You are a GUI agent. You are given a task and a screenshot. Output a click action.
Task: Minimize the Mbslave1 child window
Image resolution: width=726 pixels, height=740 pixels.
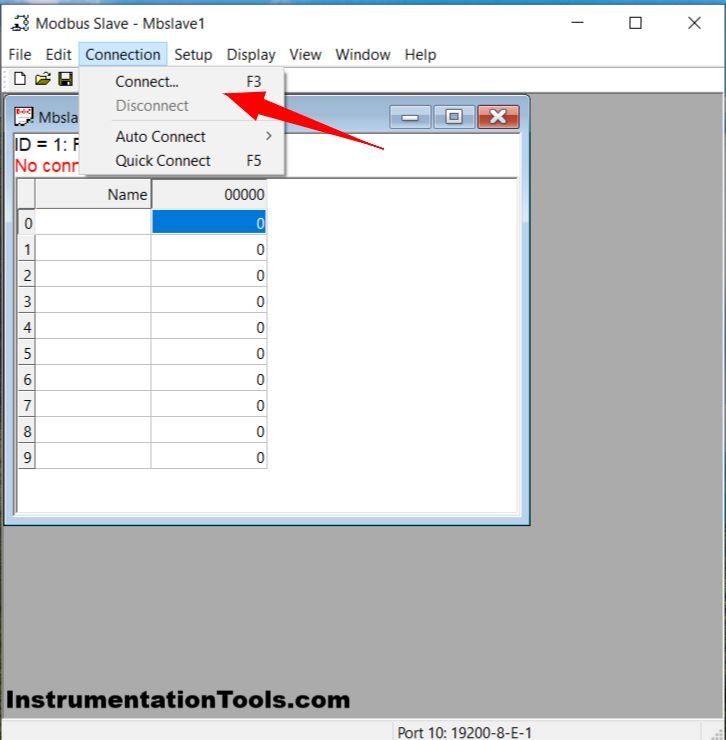[410, 117]
